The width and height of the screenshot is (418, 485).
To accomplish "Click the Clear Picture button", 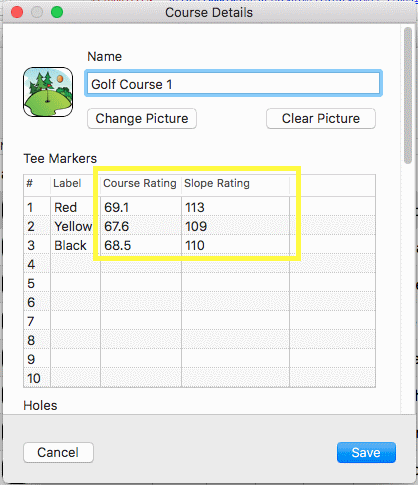I will pos(321,119).
